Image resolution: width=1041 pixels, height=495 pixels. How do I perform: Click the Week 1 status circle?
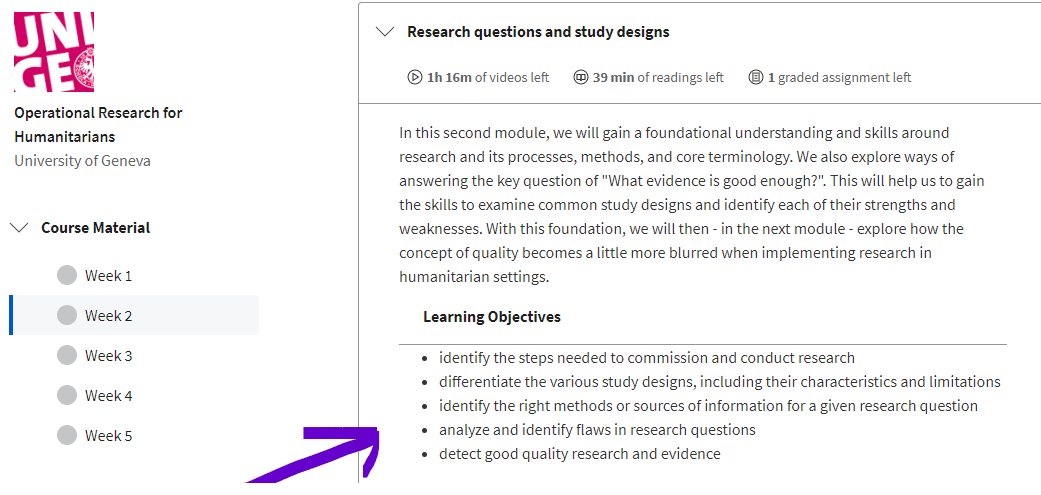67,276
